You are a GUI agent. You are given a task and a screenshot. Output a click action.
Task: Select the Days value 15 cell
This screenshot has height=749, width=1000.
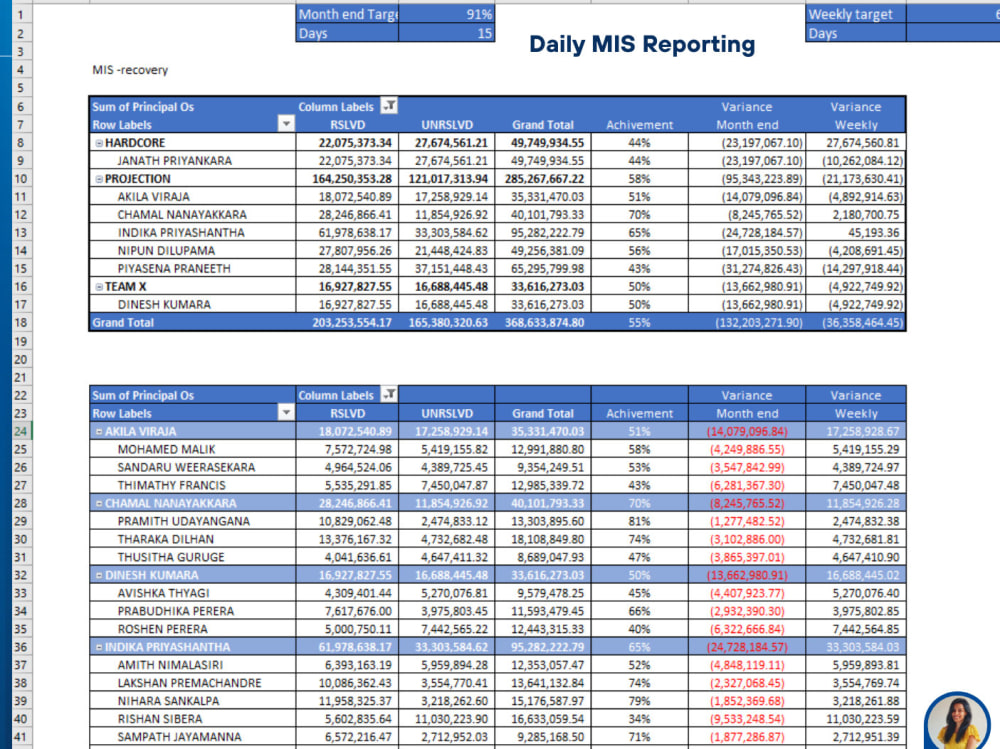tap(446, 33)
